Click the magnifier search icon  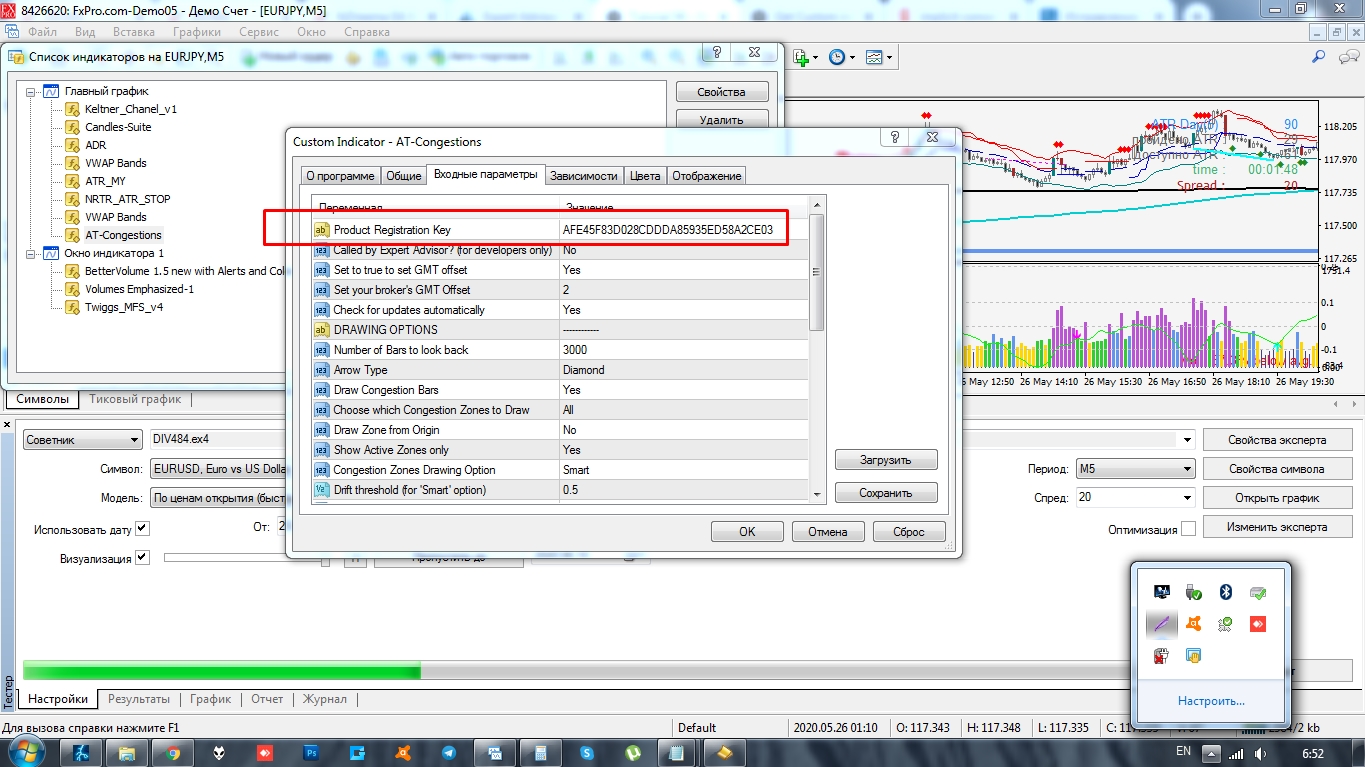point(1319,58)
